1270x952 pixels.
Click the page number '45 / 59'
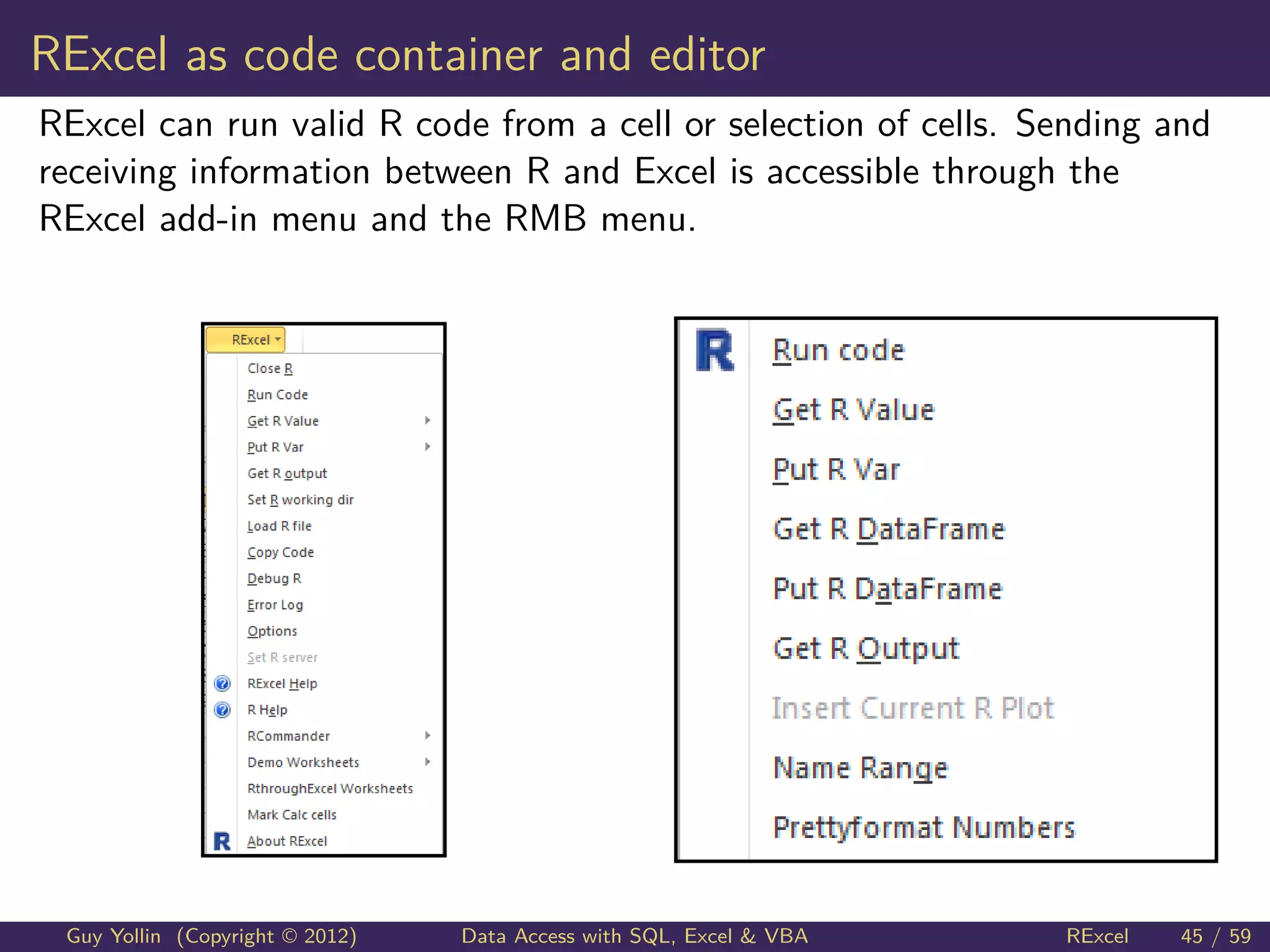[x=1216, y=936]
